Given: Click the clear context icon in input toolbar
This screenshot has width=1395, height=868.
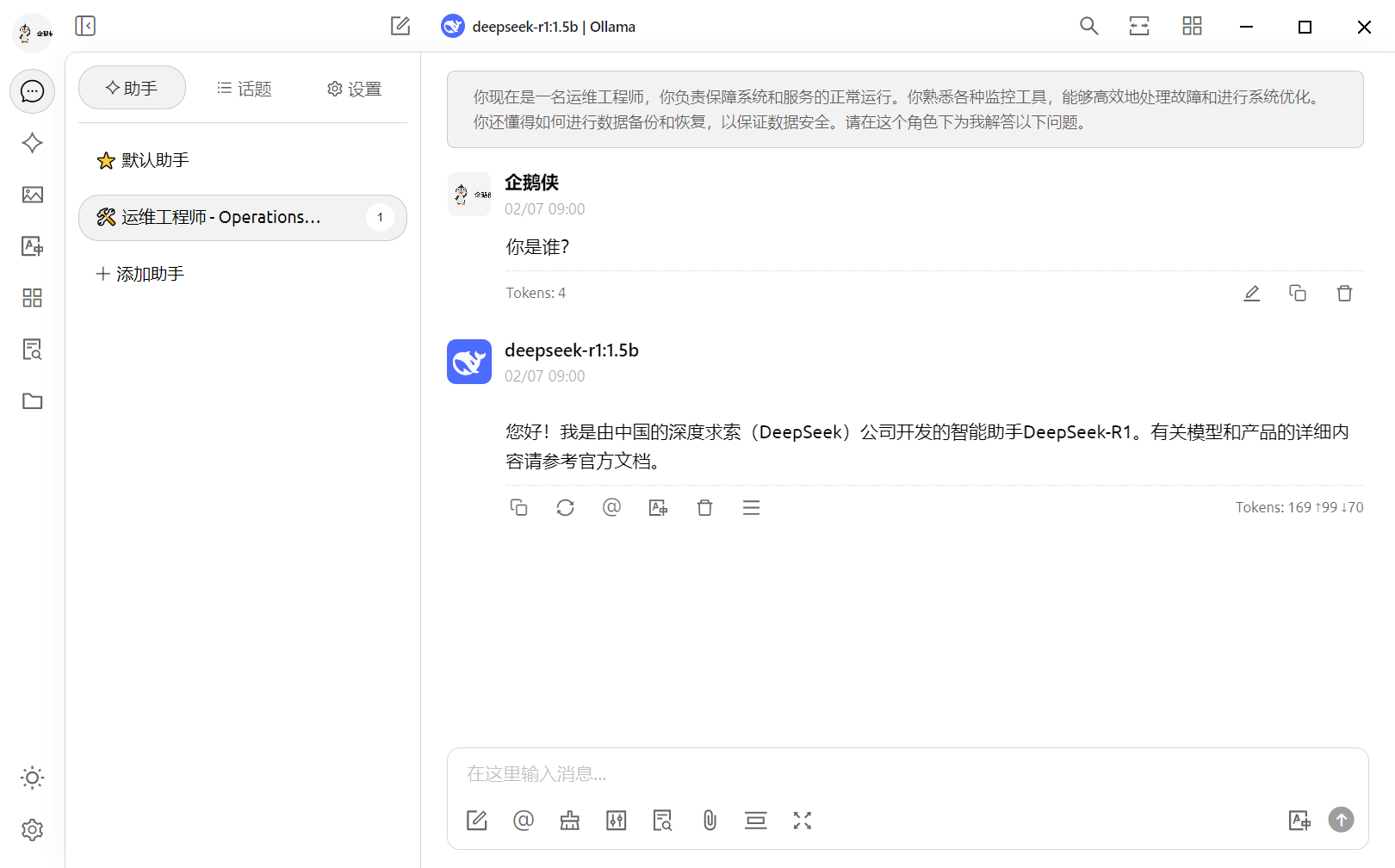Looking at the screenshot, I should 756,821.
